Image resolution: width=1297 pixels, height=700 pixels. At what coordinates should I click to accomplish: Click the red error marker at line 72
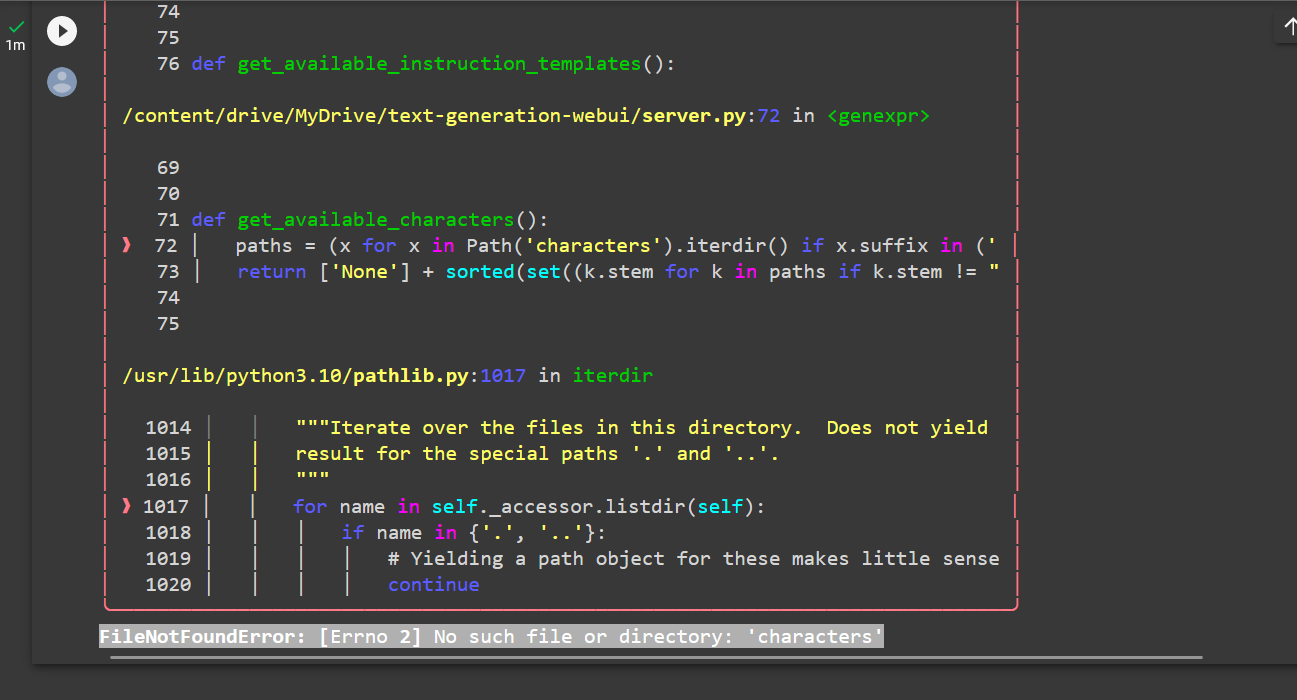pos(126,245)
